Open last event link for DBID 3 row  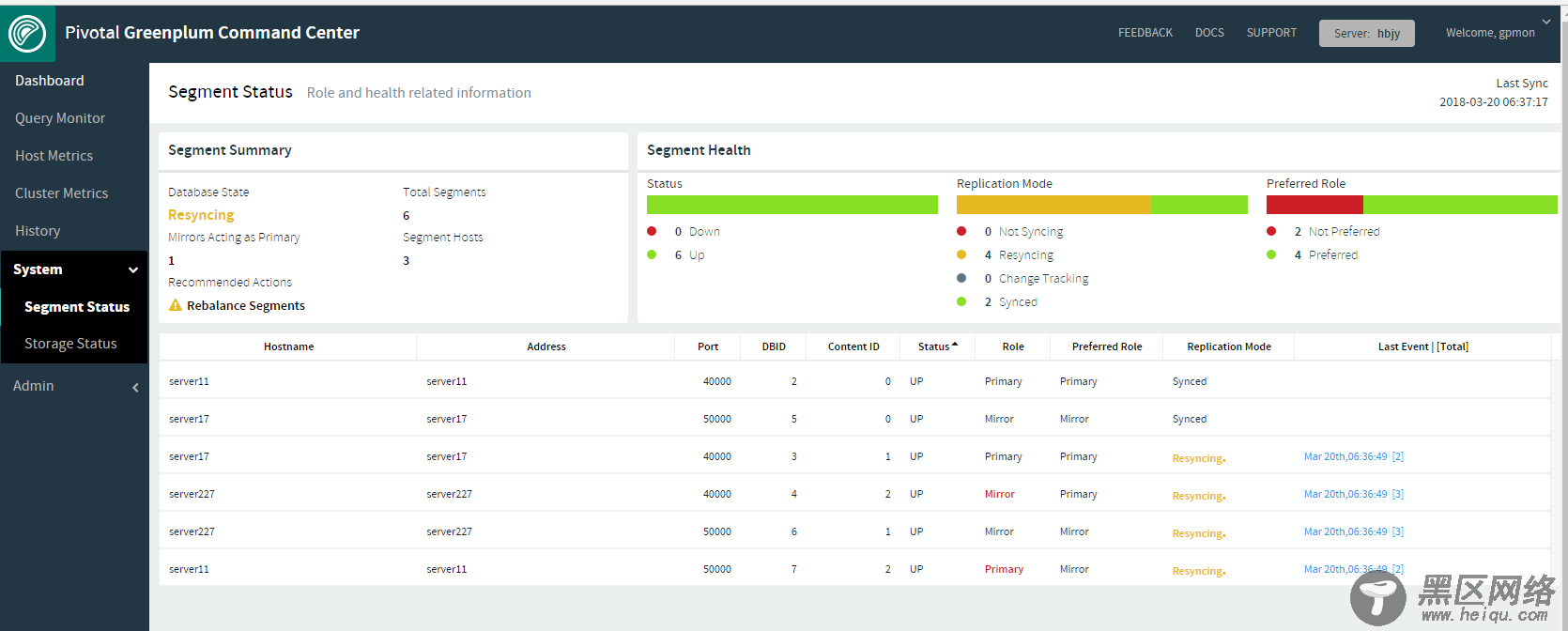[x=1354, y=456]
